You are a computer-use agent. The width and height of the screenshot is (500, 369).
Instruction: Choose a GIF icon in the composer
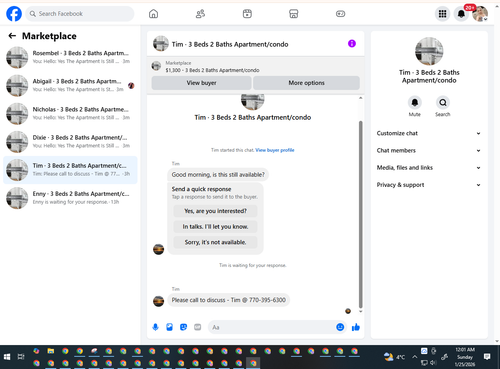click(198, 327)
